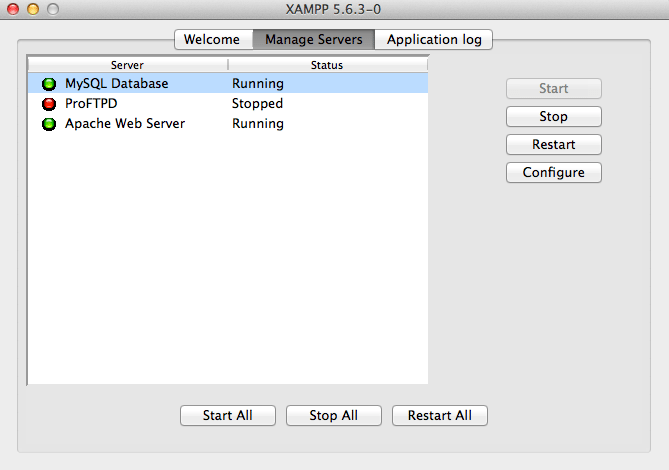
Task: Open the Application log tab
Action: (x=434, y=39)
